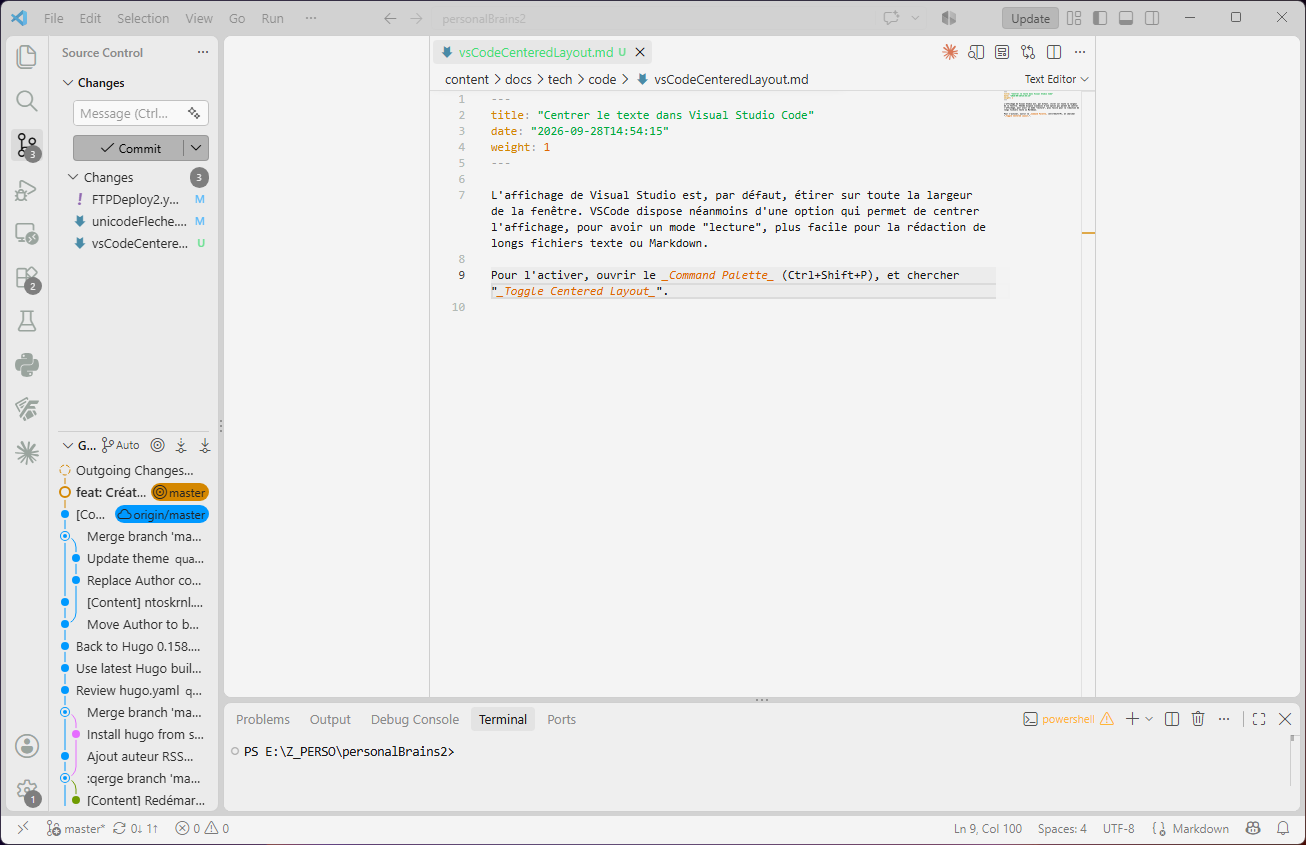Image resolution: width=1306 pixels, height=845 pixels.
Task: Click the Commit button
Action: pos(129,148)
